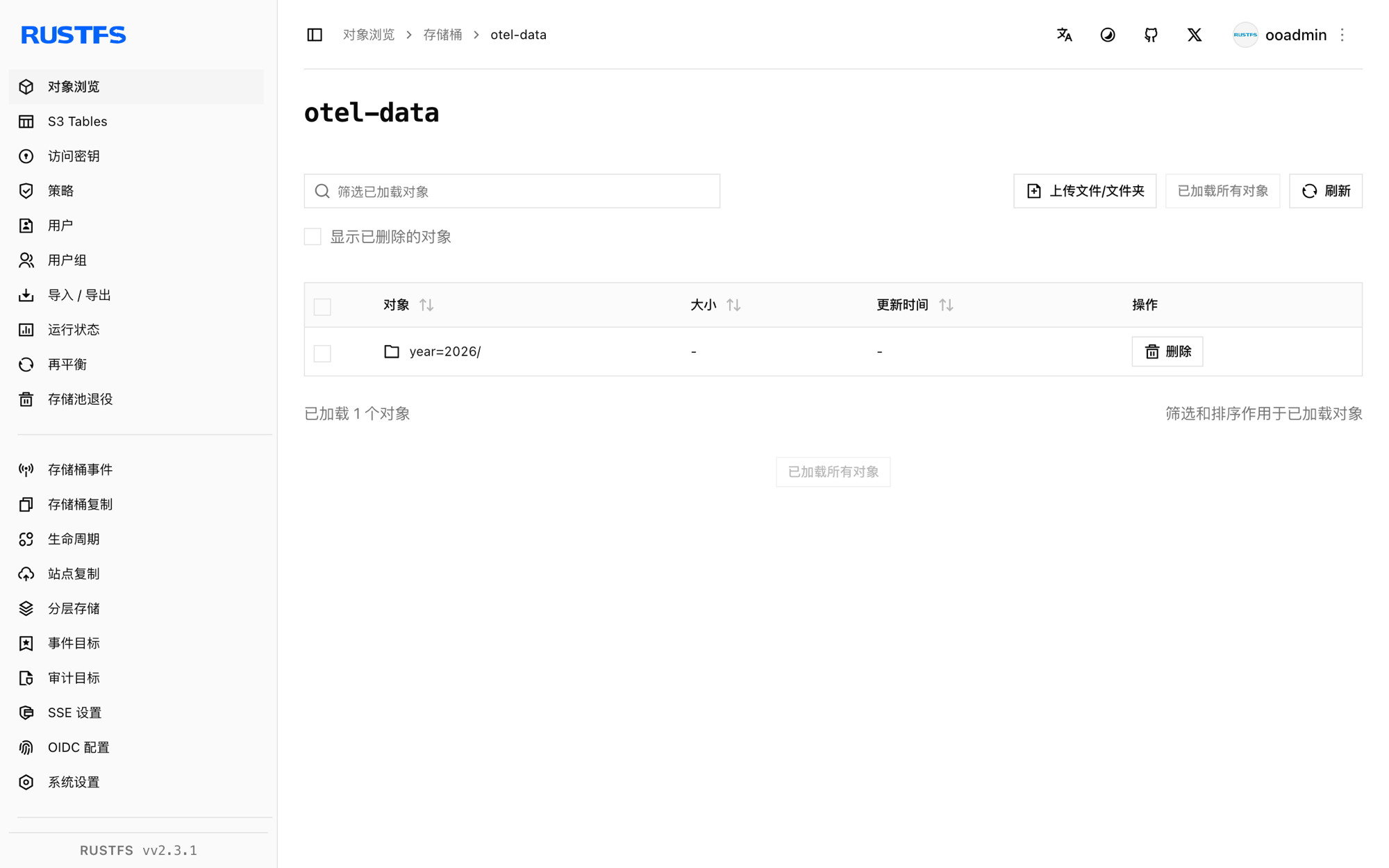Click the 刷新 refresh button

pos(1326,191)
